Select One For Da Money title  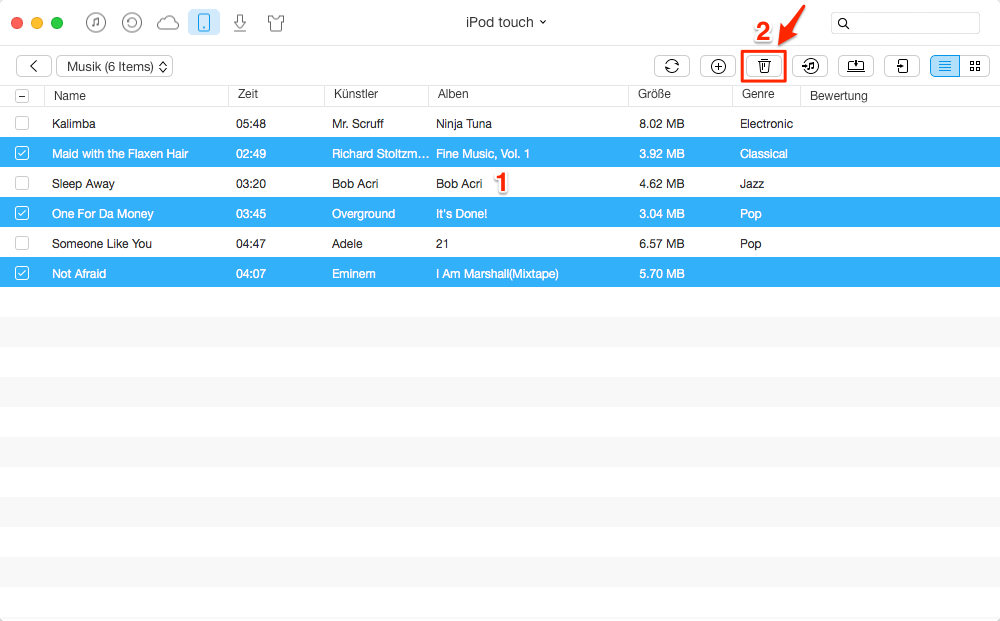[x=103, y=214]
